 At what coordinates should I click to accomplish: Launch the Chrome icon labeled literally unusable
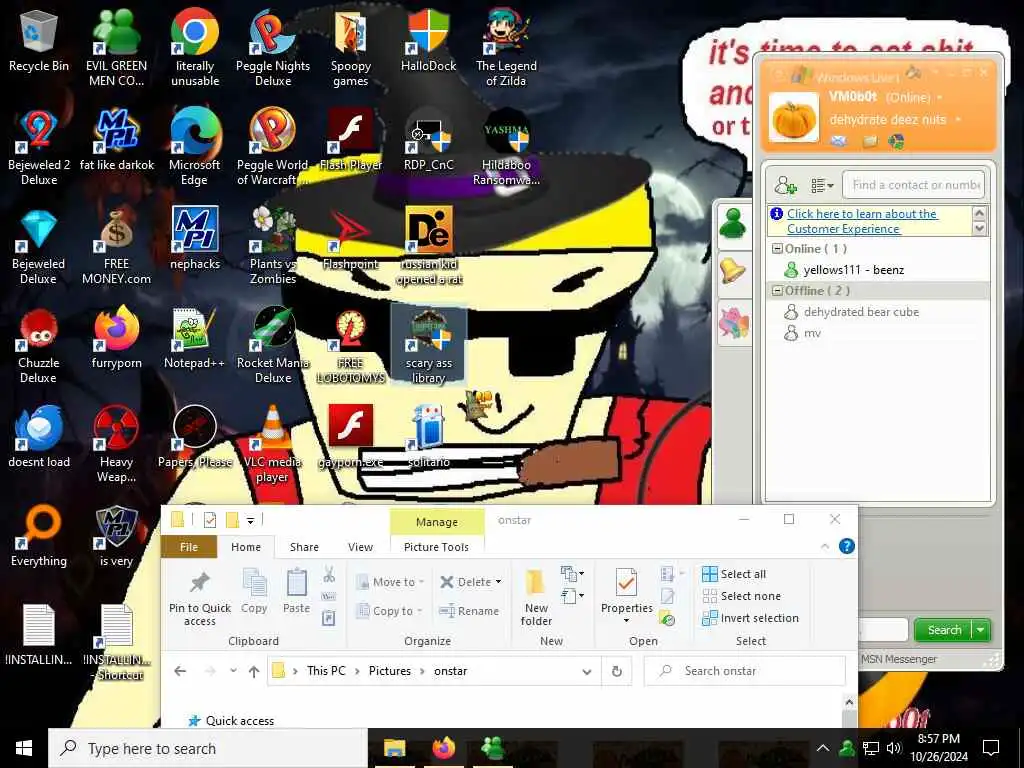tap(195, 48)
